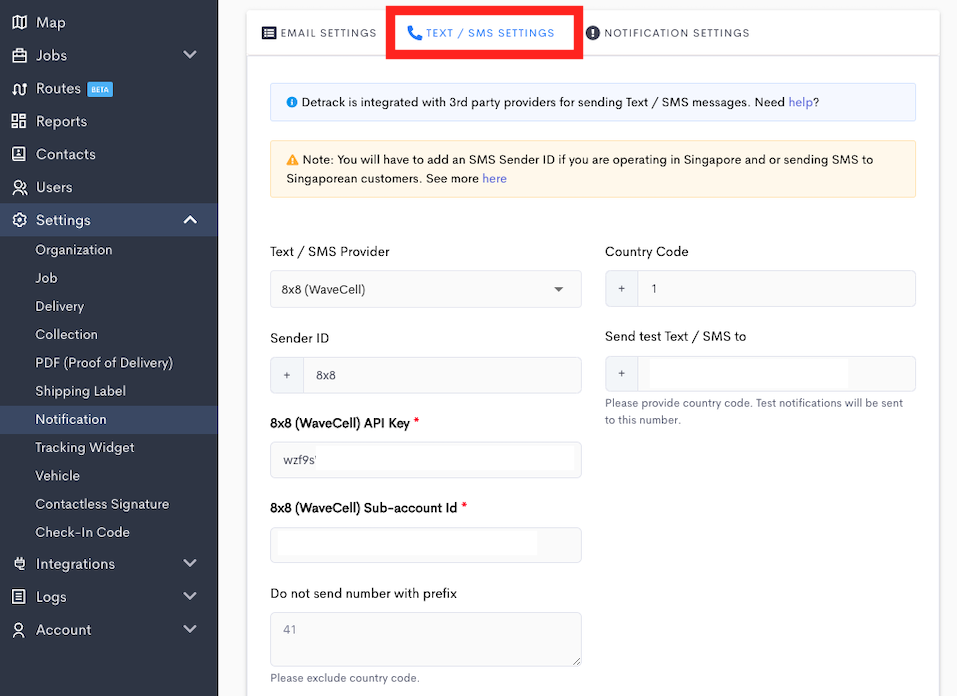
Task: Open the Notification Settings tab
Action: [x=667, y=32]
